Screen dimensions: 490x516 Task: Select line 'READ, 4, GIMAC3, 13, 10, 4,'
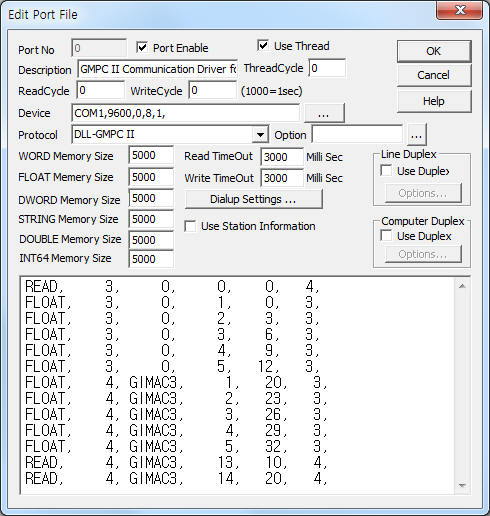pyautogui.click(x=176, y=462)
